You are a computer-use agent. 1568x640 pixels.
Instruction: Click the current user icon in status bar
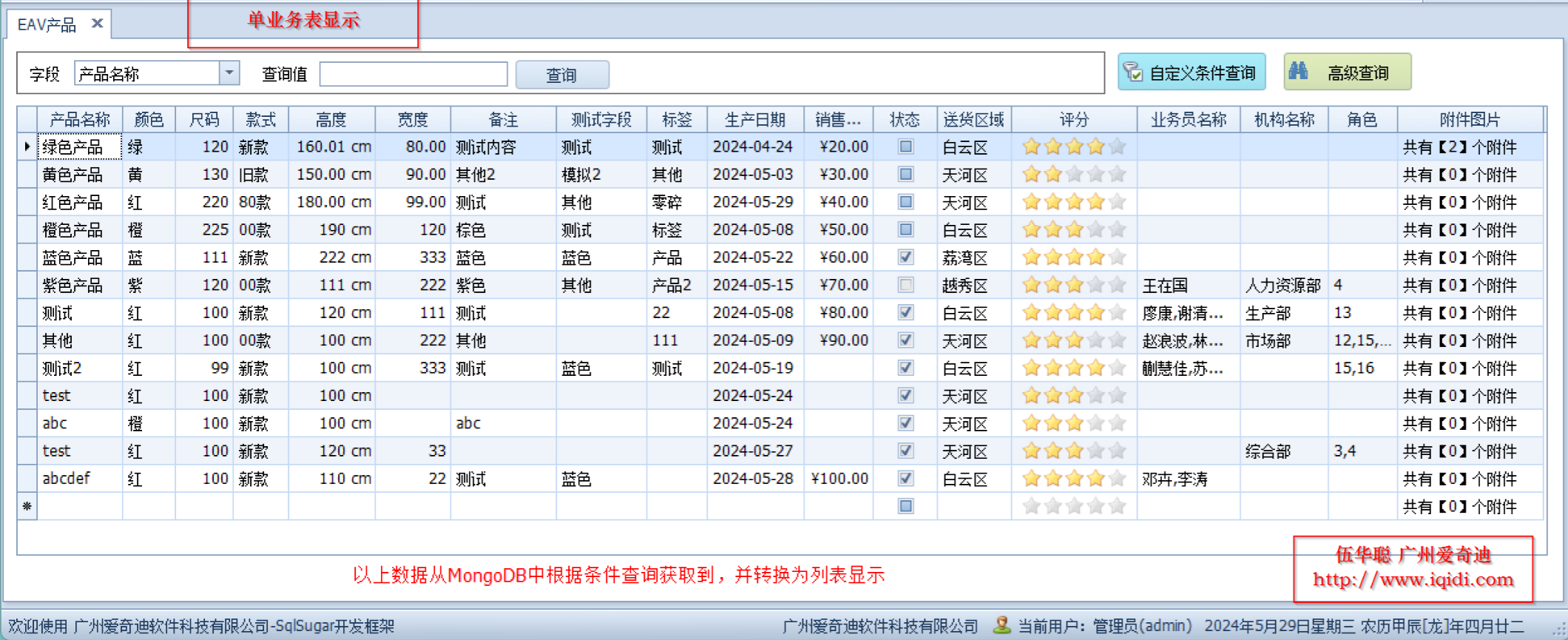[x=1001, y=625]
